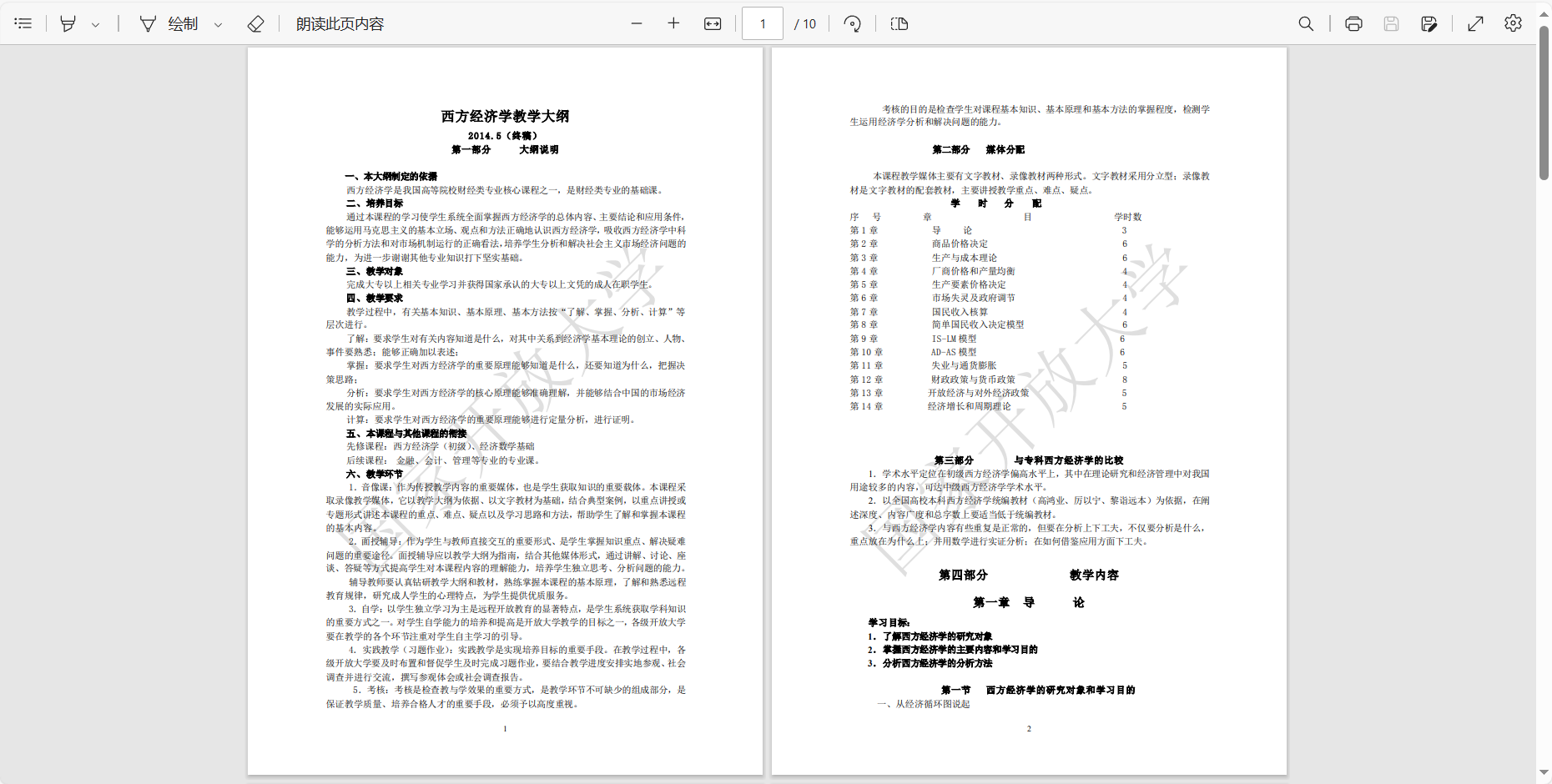Click the heading 第一章 导论
Image resolution: width=1552 pixels, height=784 pixels.
pyautogui.click(x=1028, y=602)
